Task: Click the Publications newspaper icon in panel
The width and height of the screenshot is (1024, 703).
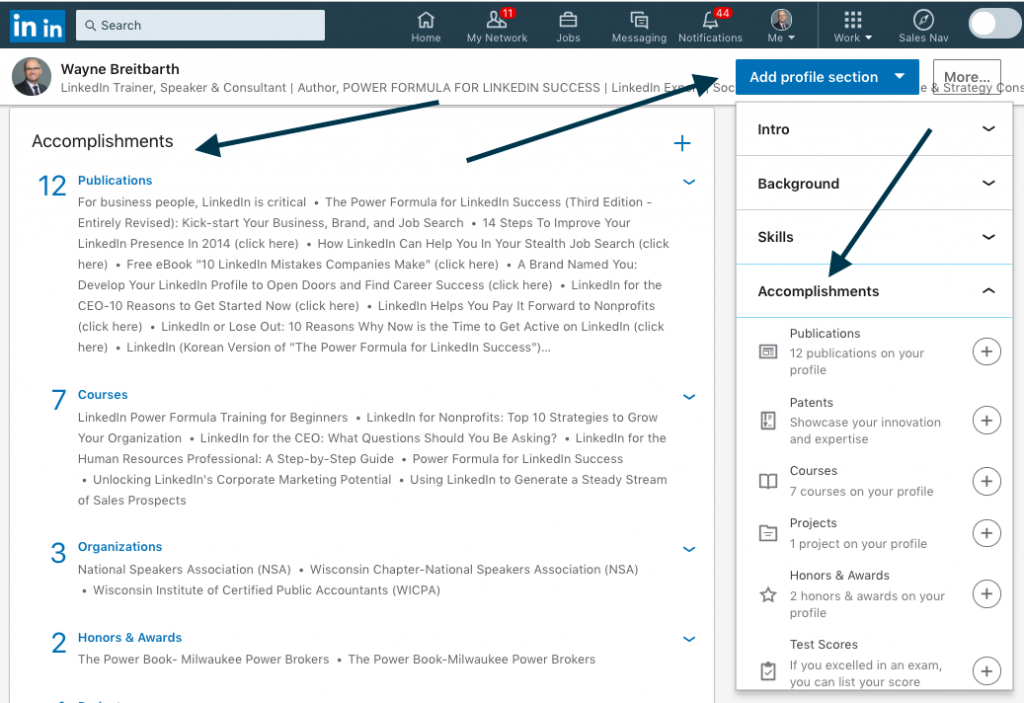Action: click(768, 352)
